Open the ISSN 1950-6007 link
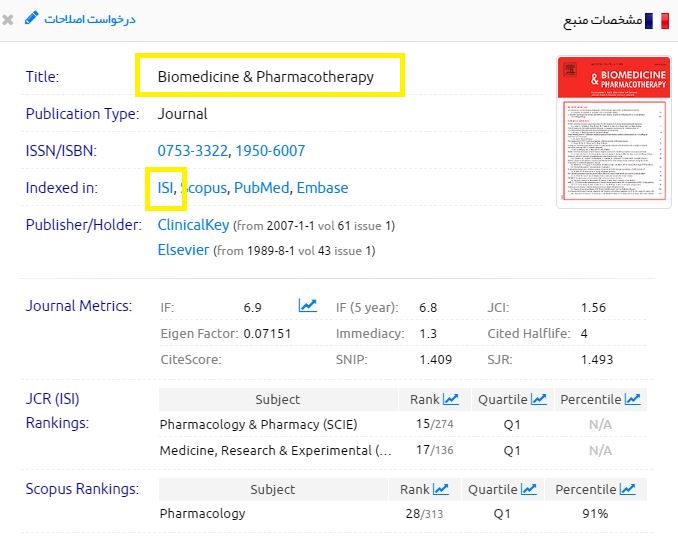This screenshot has height=540, width=678. [x=270, y=151]
